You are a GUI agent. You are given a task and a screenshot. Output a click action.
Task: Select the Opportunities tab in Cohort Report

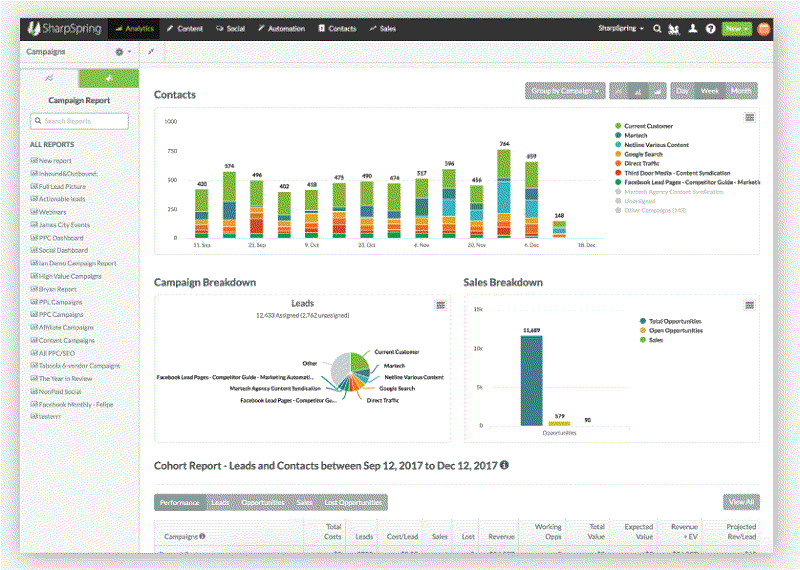pos(263,502)
